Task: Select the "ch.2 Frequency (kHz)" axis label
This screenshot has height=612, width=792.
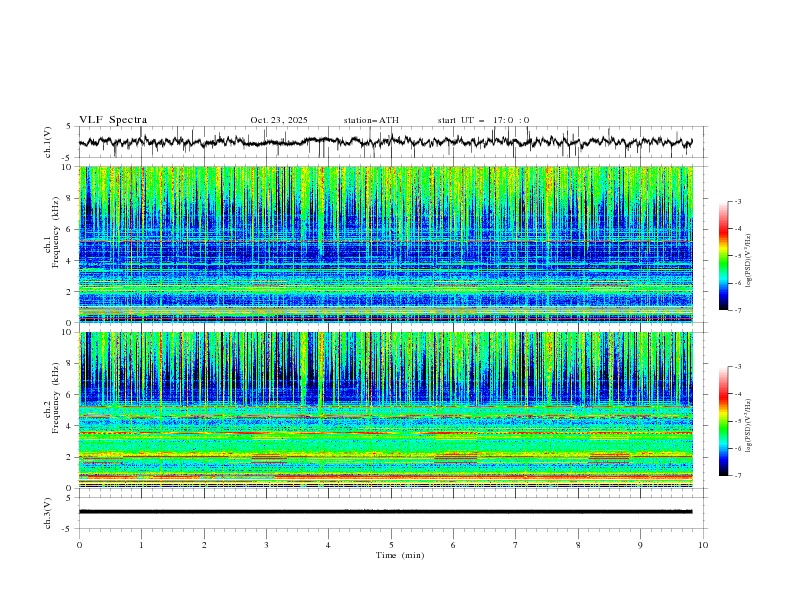Action: click(x=52, y=397)
